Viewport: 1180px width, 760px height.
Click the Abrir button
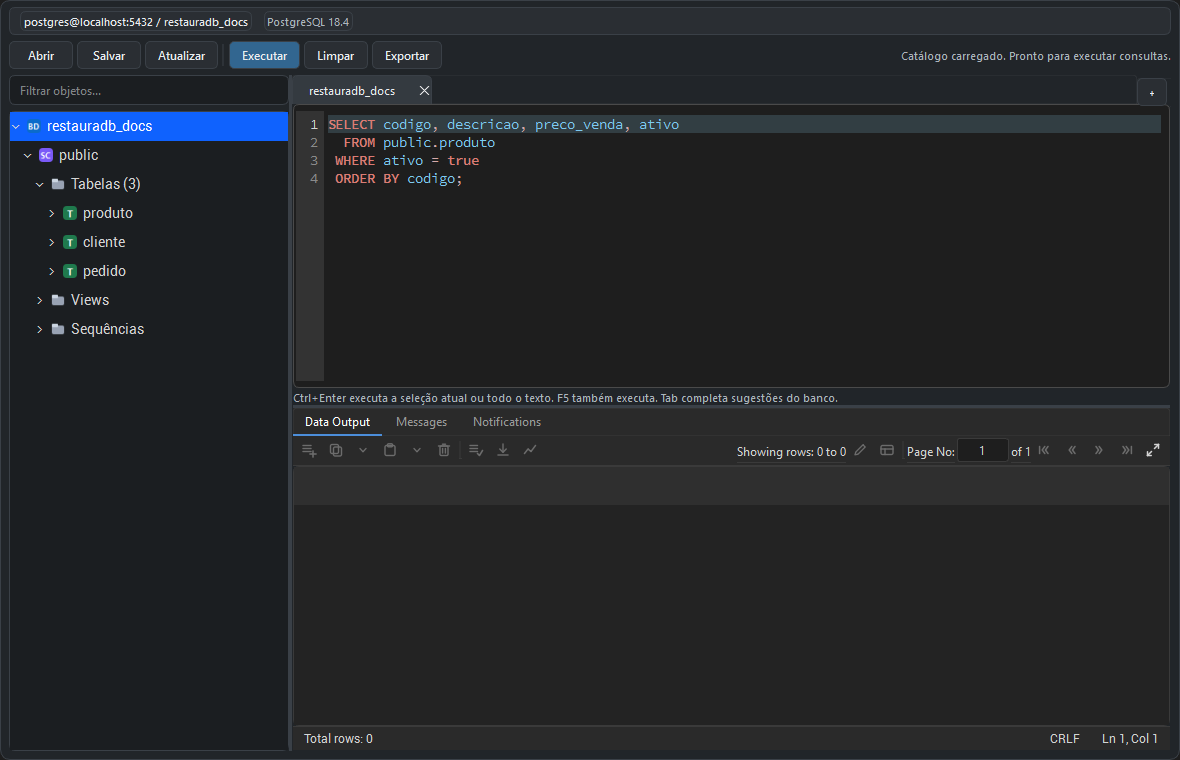[x=41, y=56]
